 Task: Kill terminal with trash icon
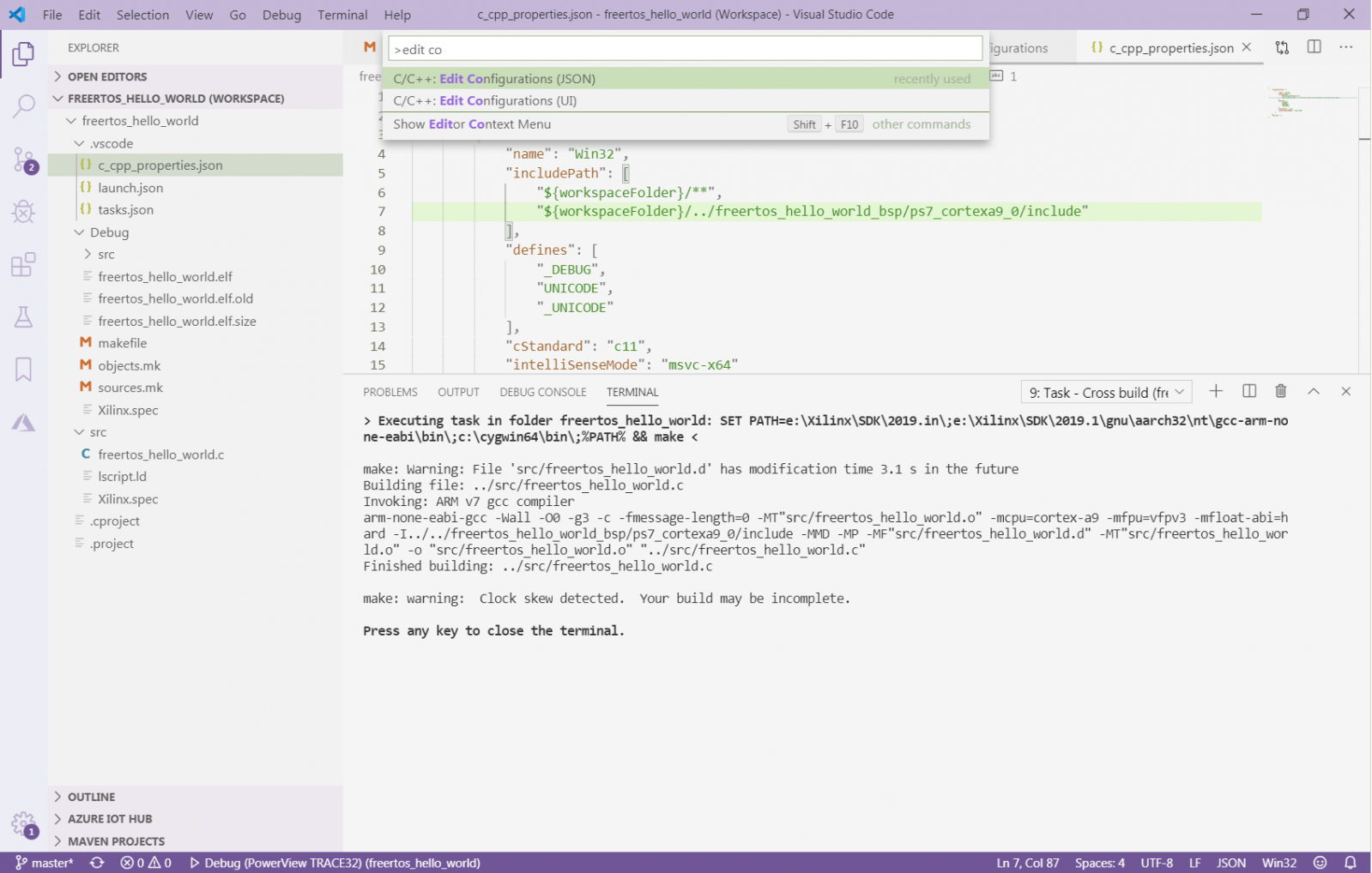click(x=1280, y=392)
